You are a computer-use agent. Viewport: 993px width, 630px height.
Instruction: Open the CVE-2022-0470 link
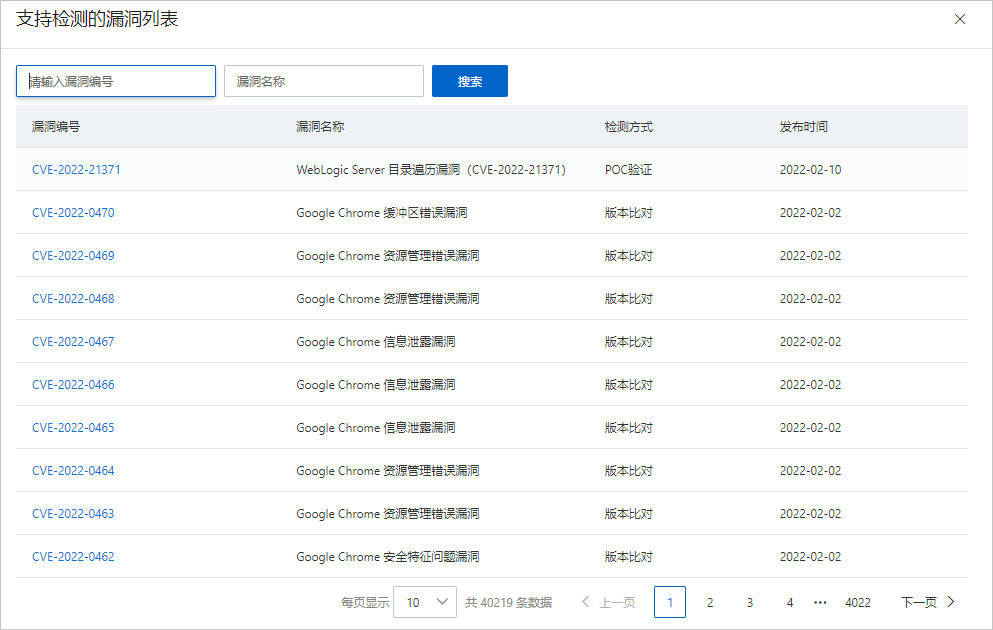73,213
